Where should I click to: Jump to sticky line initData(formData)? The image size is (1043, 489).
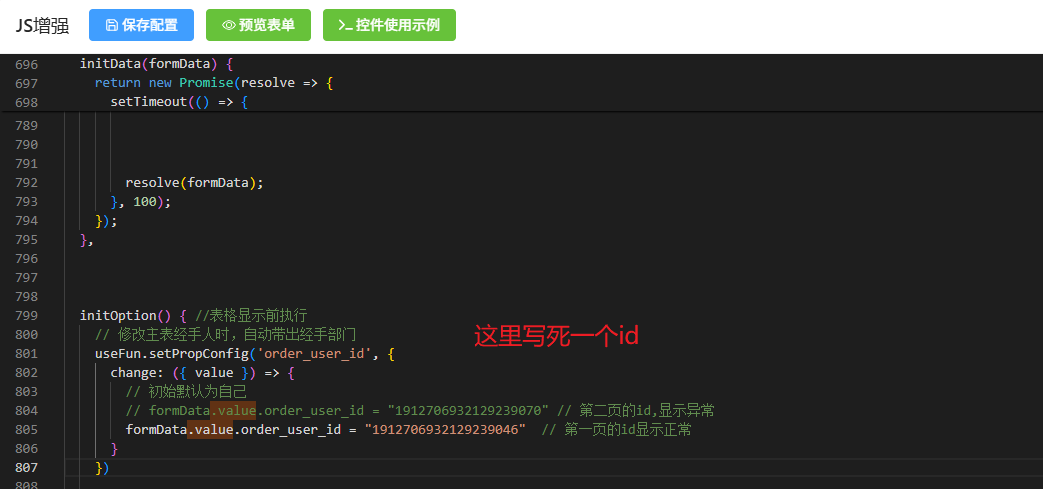tap(155, 64)
